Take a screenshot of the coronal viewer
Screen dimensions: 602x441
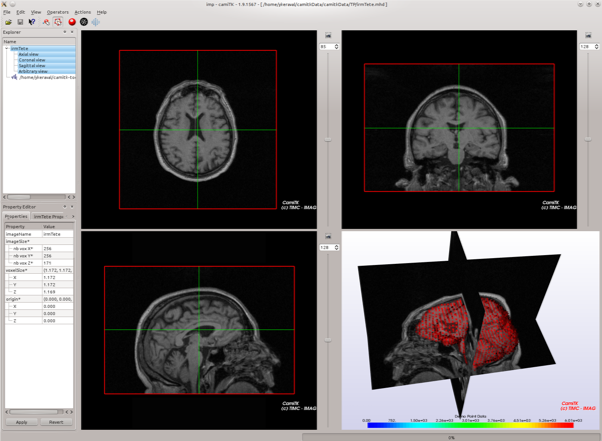[588, 35]
